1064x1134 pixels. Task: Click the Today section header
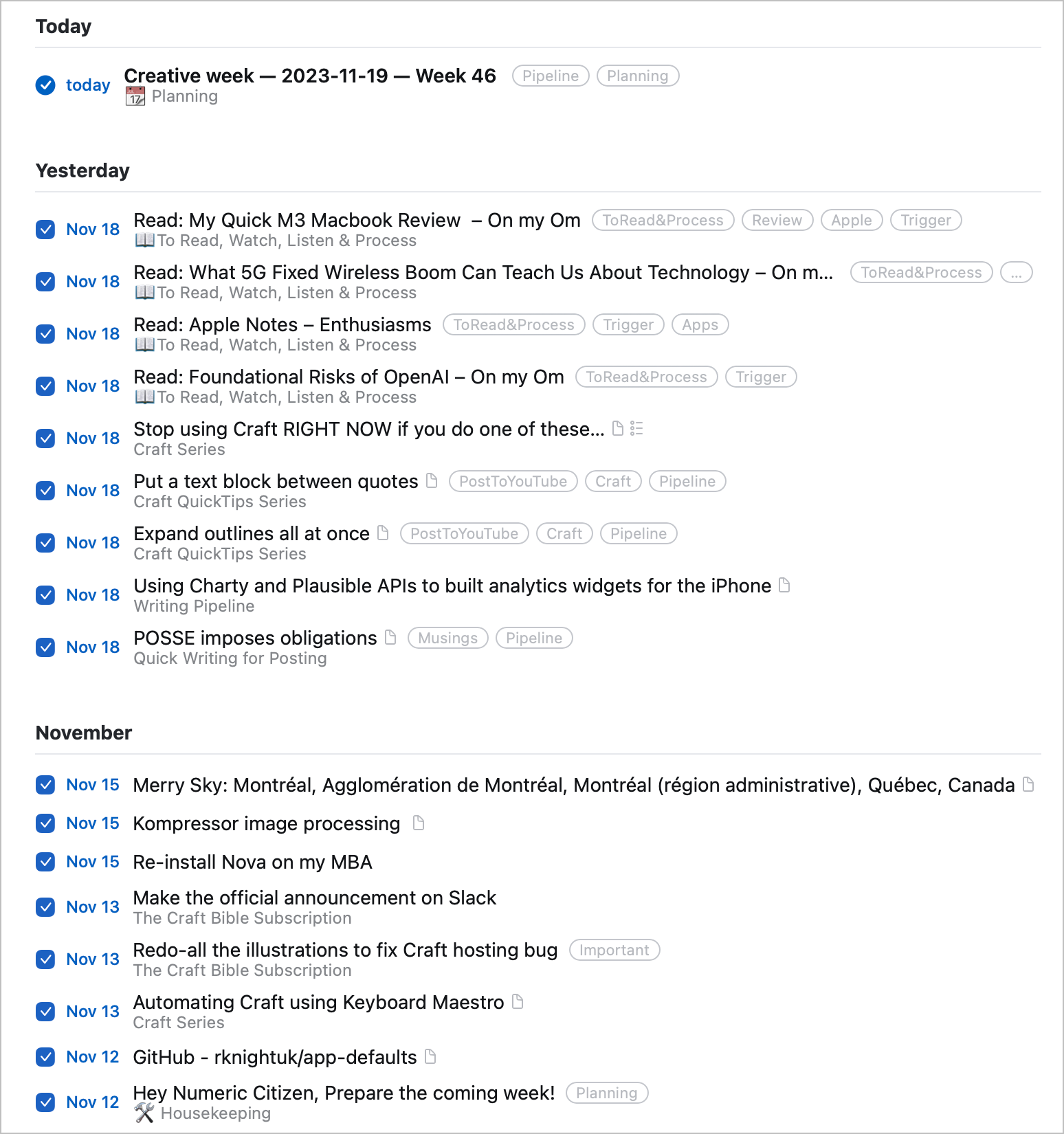pos(63,26)
